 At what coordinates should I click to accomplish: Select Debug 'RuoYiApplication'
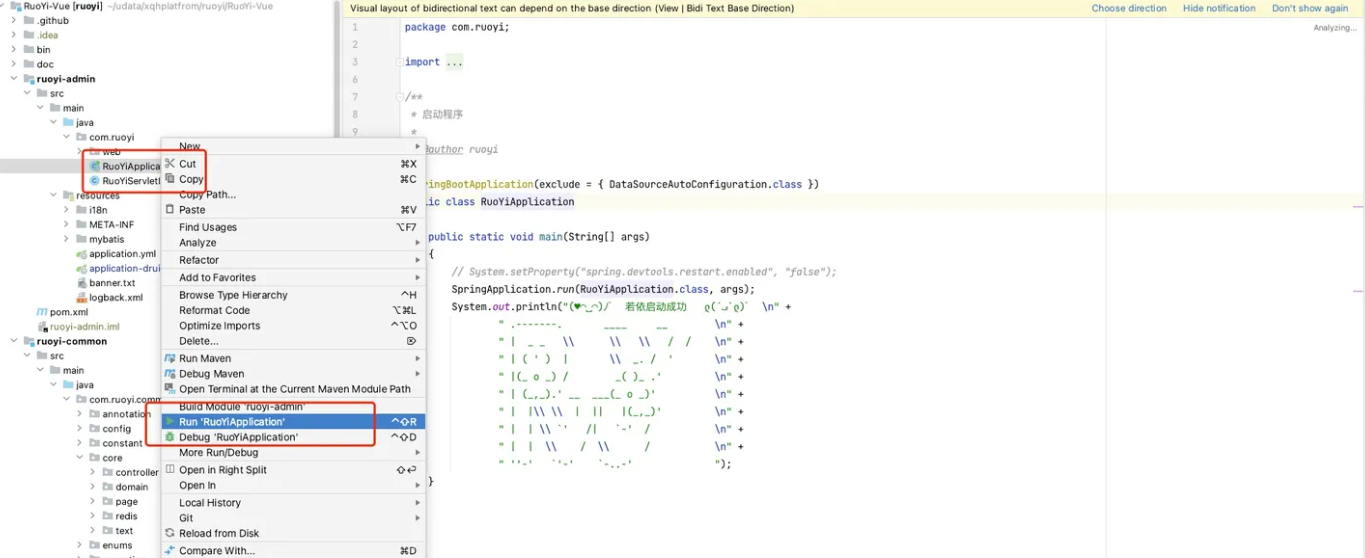point(293,437)
